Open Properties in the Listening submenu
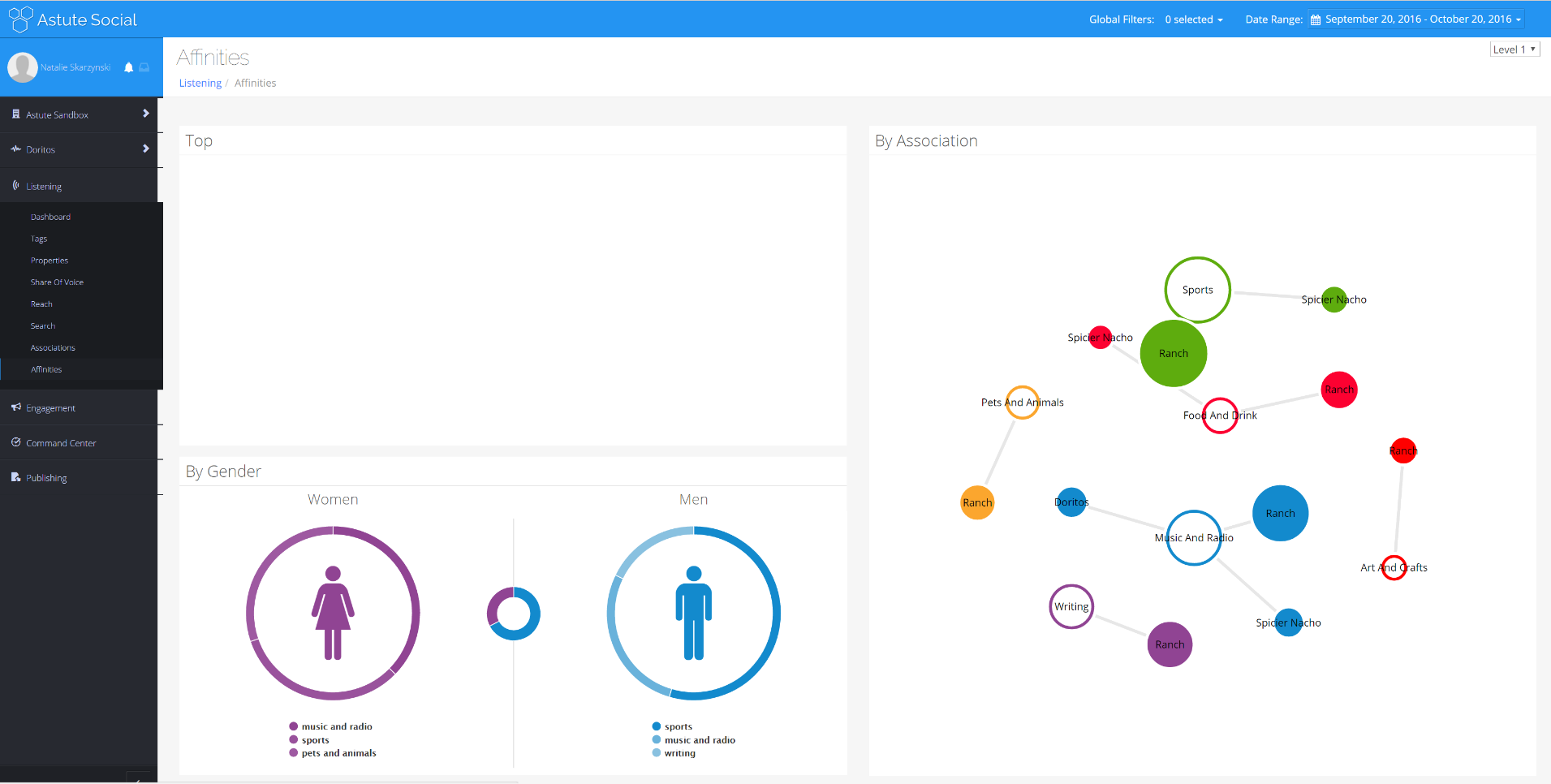 pos(50,261)
